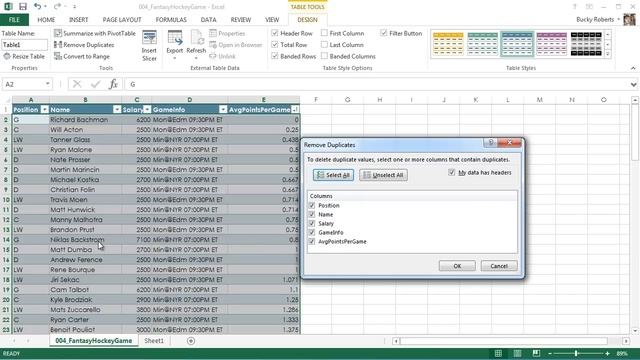640x360 pixels.
Task: Click ribbon display options icon
Action: pos(589,7)
